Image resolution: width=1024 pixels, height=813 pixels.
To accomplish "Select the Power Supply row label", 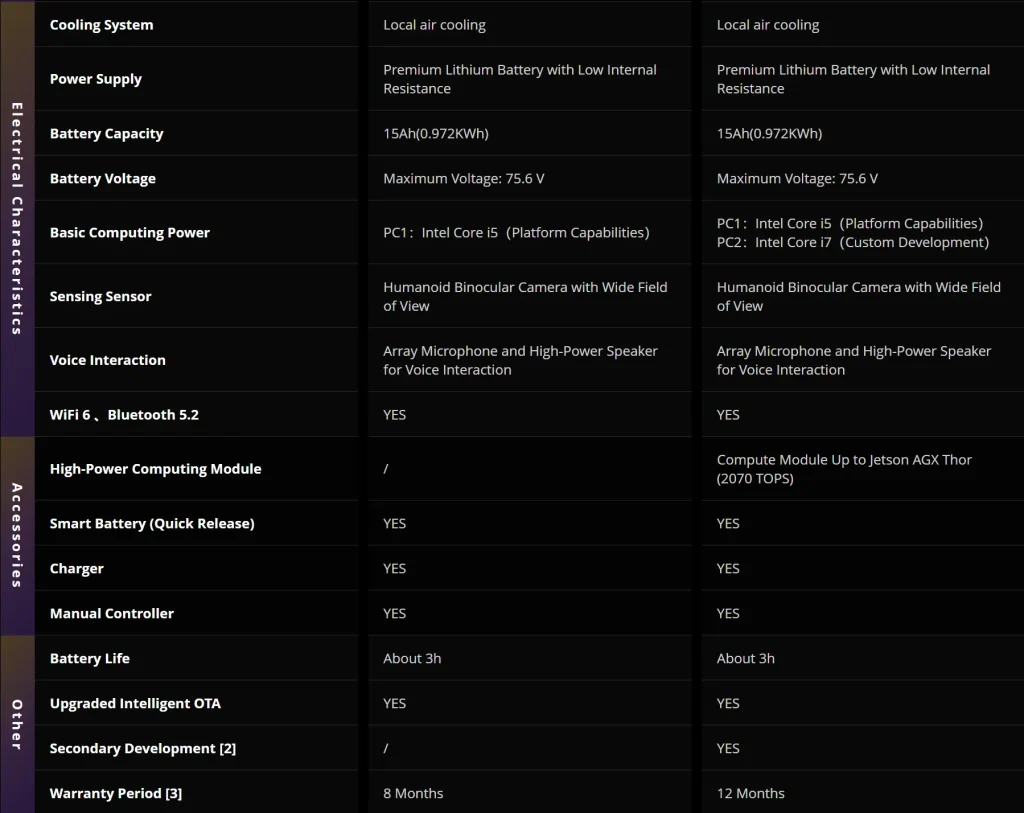I will 96,79.
